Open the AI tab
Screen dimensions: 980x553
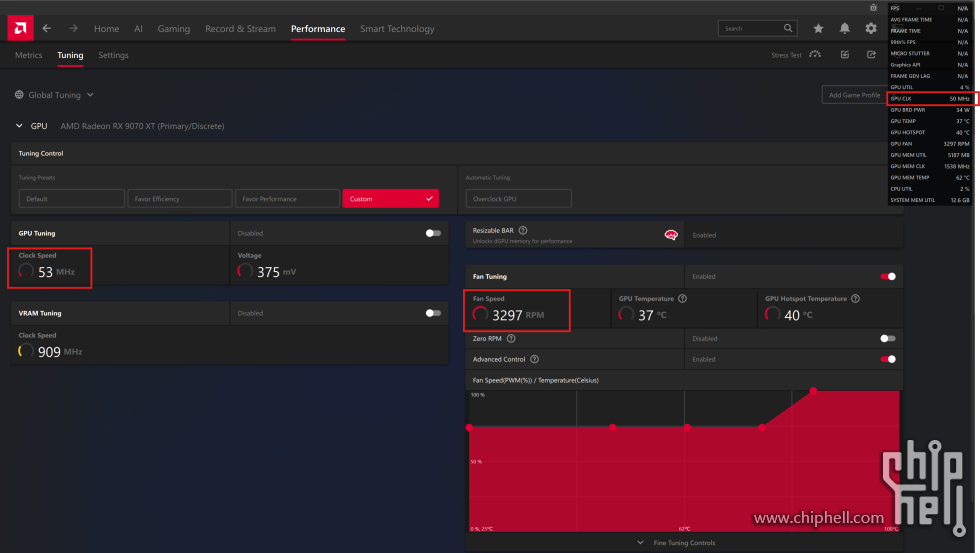[138, 29]
